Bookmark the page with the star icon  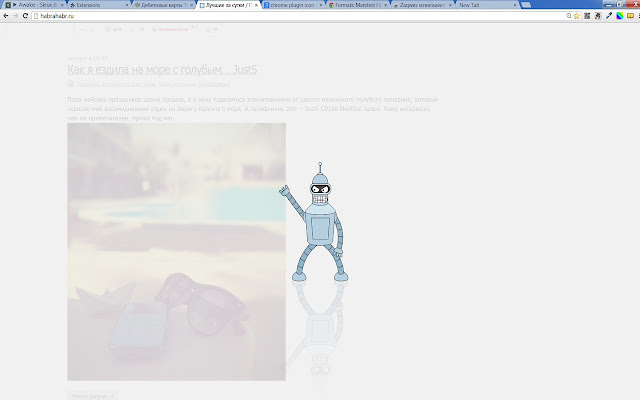pos(576,16)
